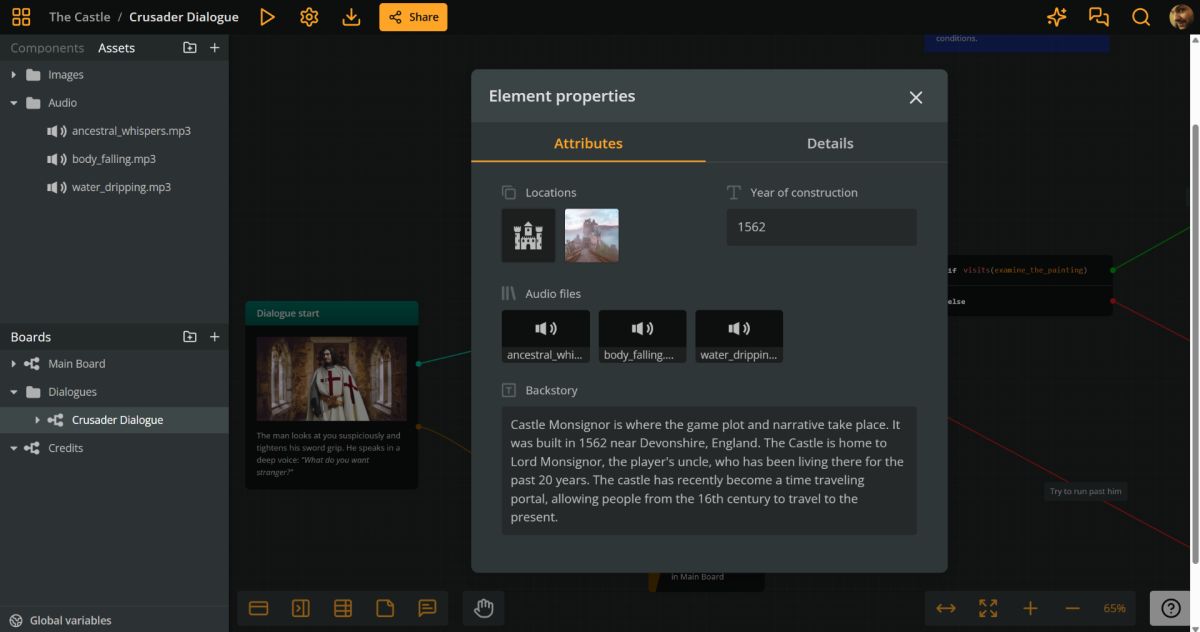This screenshot has height=632, width=1200.
Task: Collapse the Audio folder
Action: [13, 103]
